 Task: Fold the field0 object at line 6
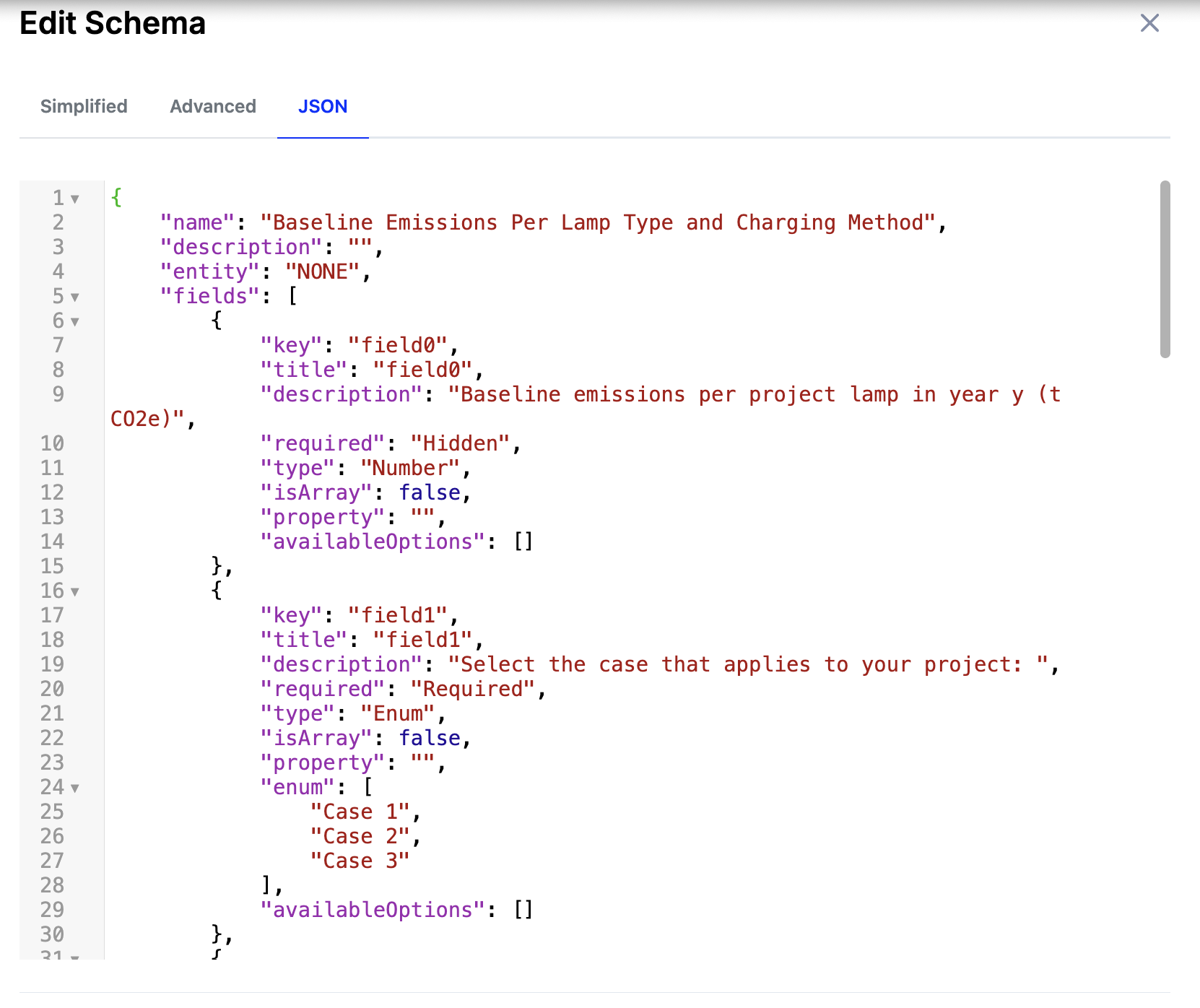(x=75, y=321)
